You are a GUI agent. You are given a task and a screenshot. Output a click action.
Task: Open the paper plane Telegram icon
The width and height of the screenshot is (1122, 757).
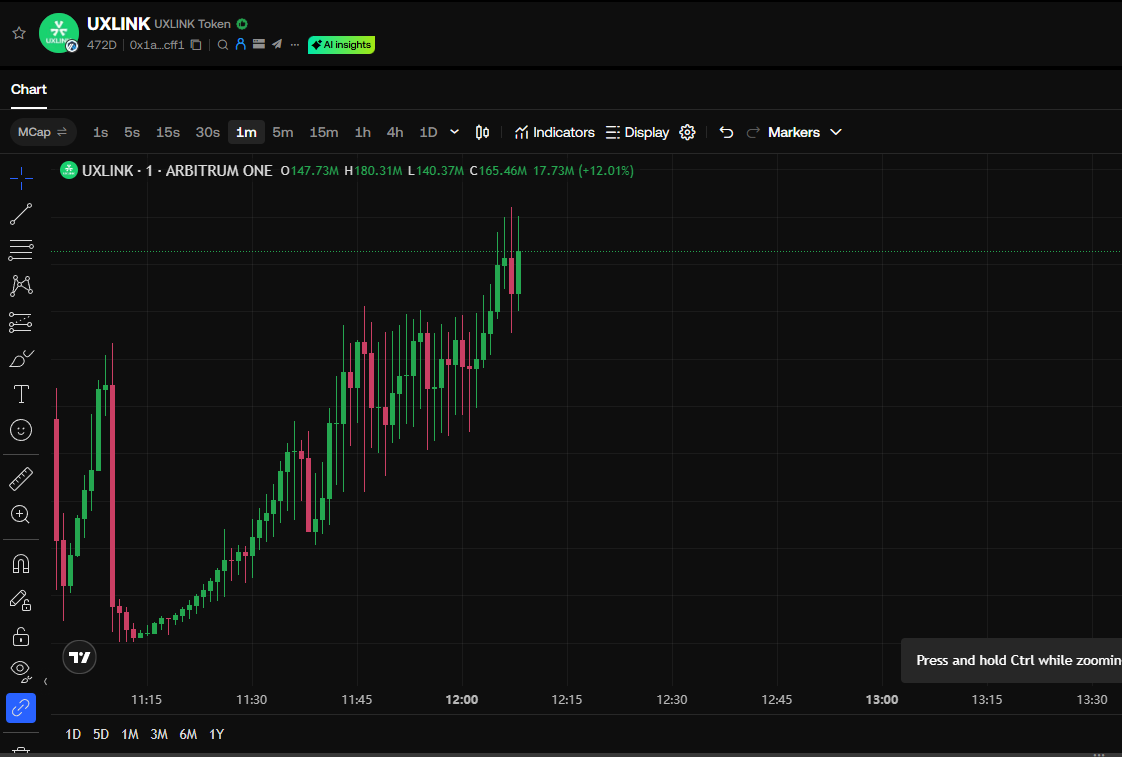coord(277,44)
